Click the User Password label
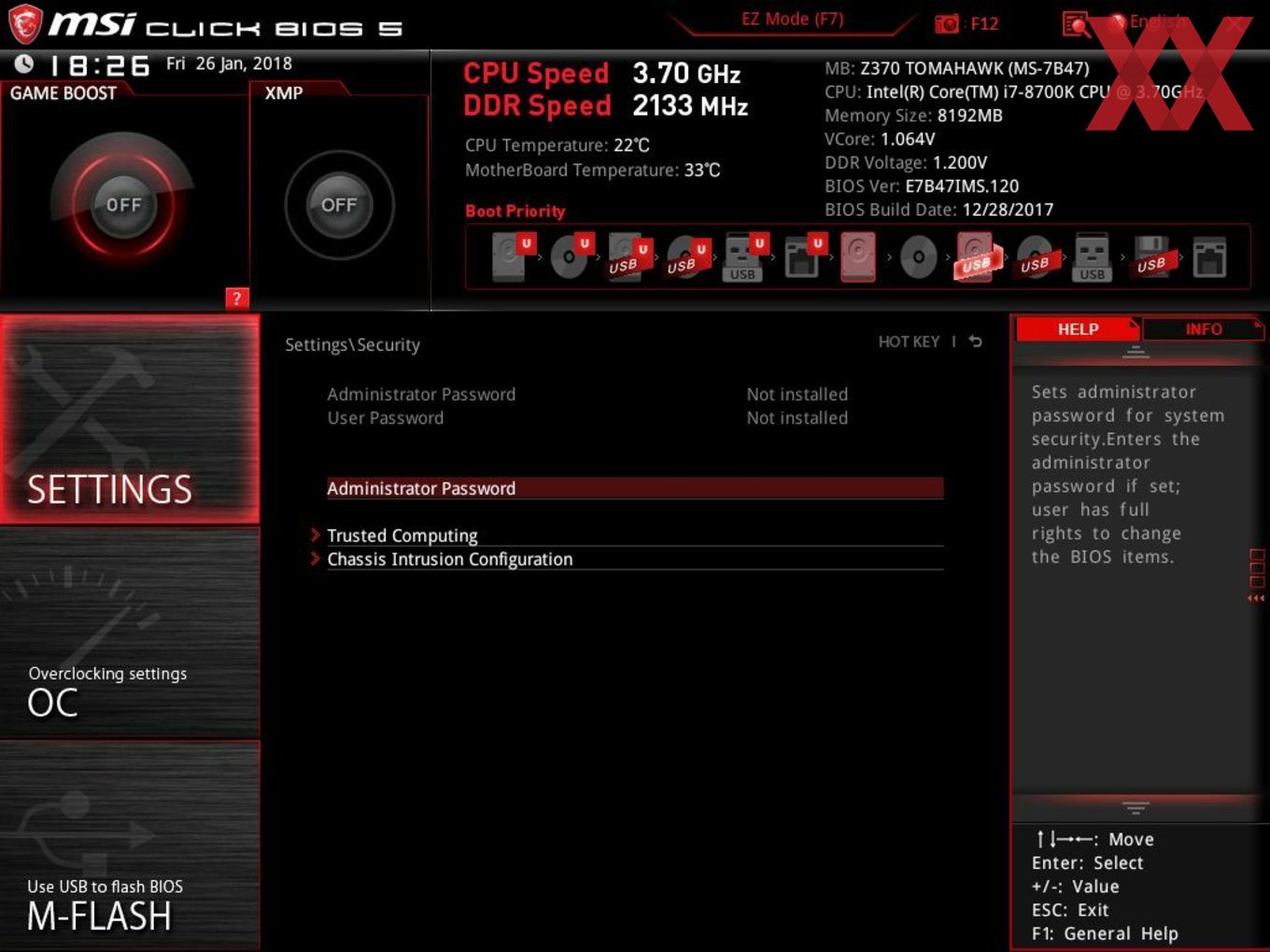This screenshot has height=952, width=1270. (x=385, y=418)
